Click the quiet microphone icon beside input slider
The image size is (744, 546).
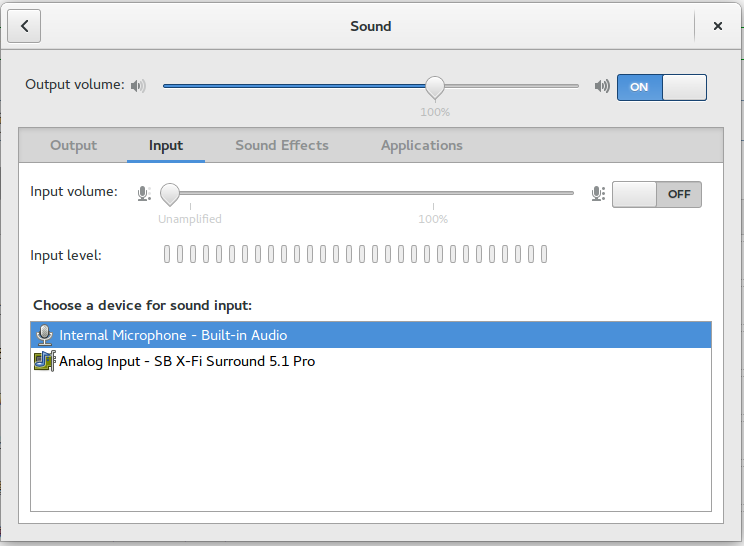(x=144, y=193)
